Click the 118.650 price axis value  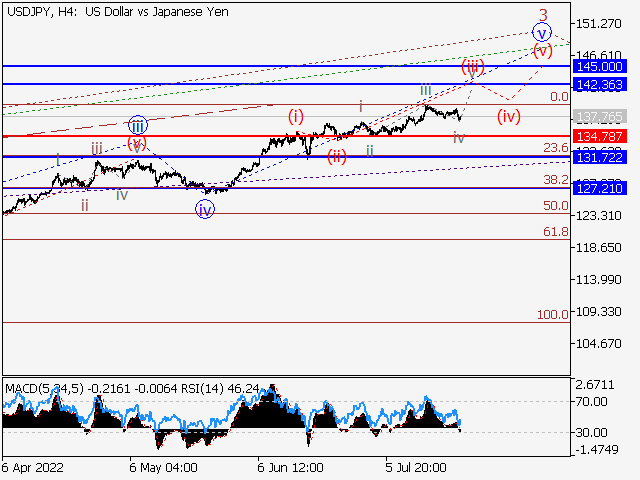pyautogui.click(x=598, y=247)
